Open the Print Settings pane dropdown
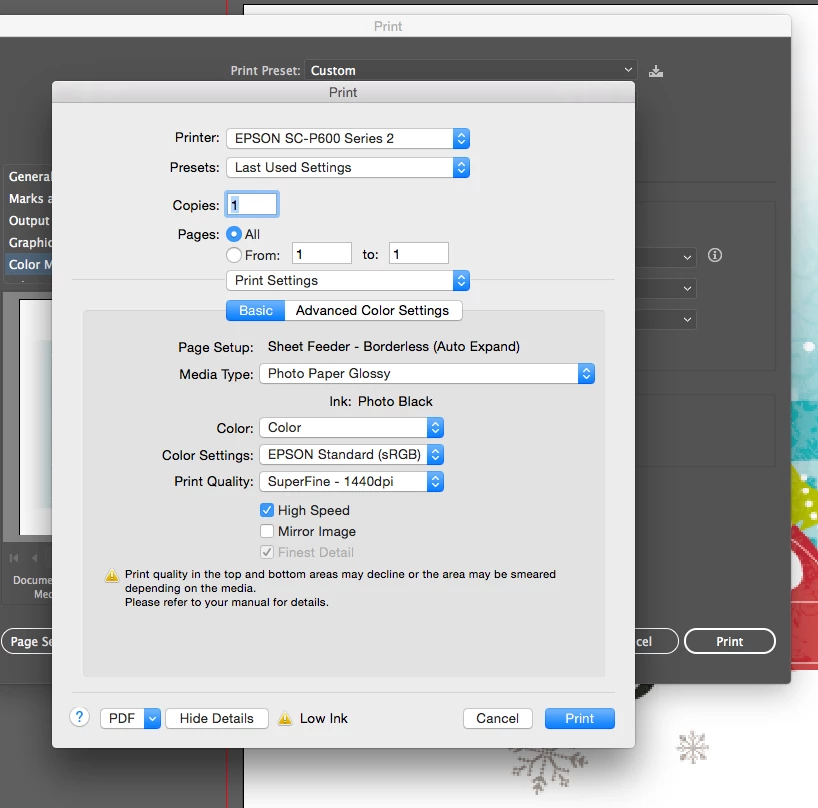818x808 pixels. click(x=348, y=281)
